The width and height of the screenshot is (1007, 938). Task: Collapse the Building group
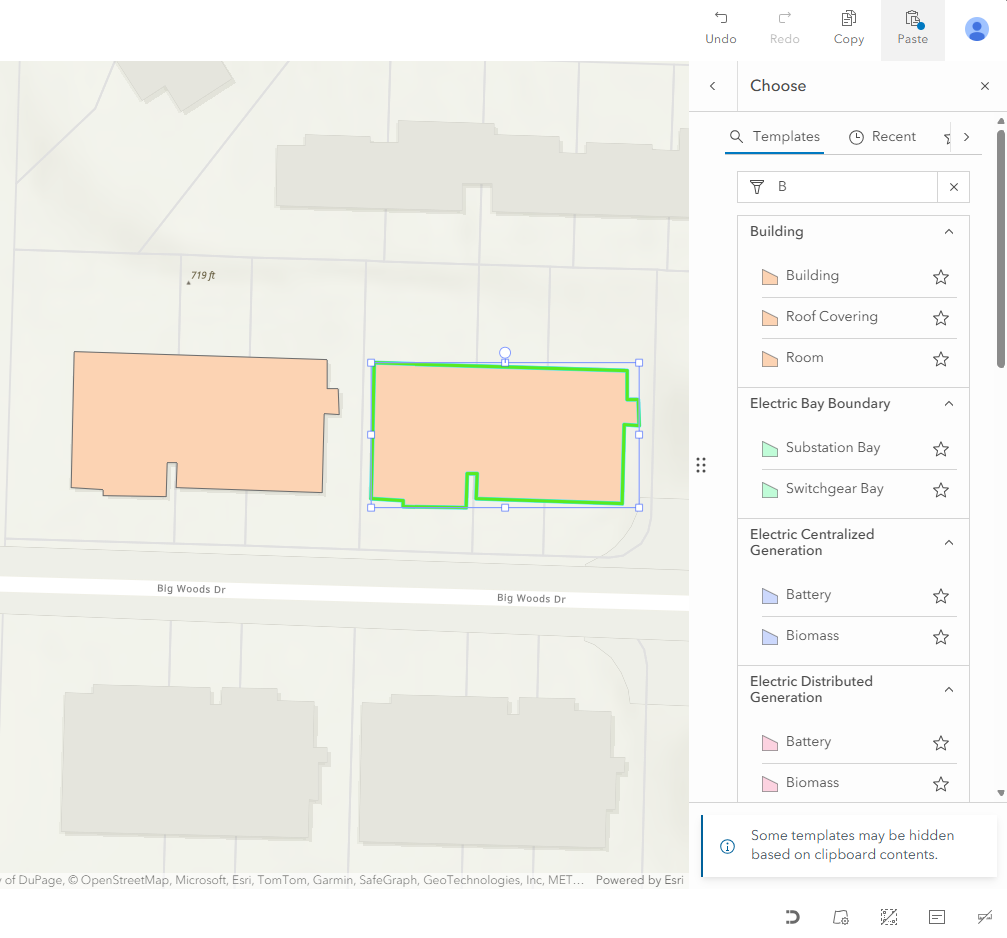coord(949,232)
